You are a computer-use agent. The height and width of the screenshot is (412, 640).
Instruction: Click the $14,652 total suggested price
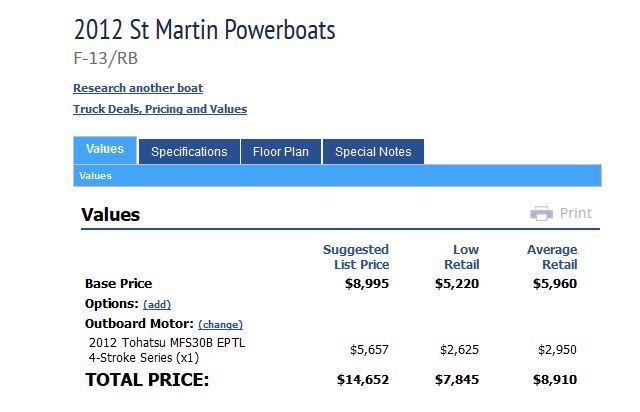[x=363, y=380]
